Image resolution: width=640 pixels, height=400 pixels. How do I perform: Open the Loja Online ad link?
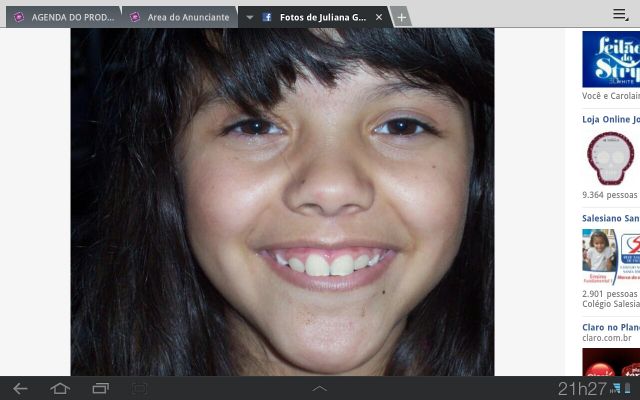(x=610, y=119)
